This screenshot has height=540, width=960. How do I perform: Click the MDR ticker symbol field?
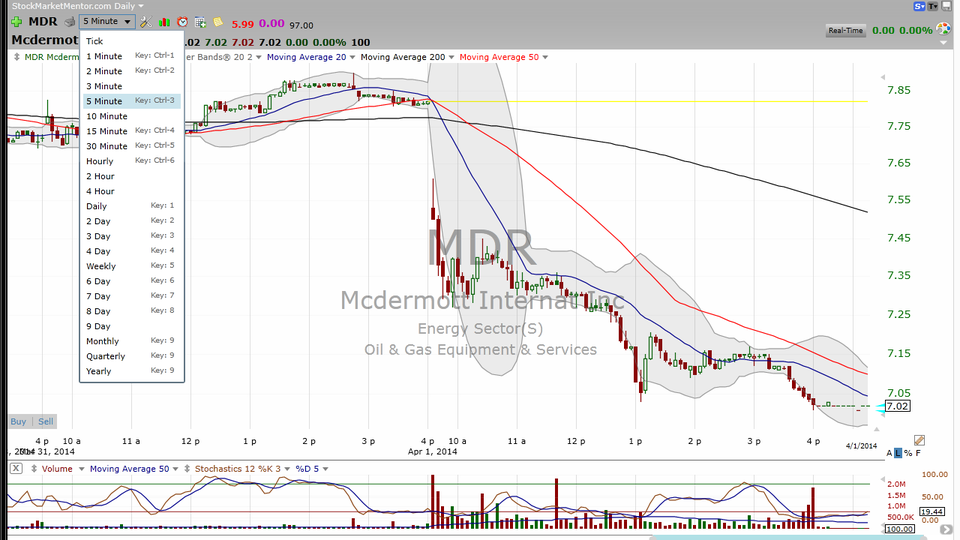[43, 21]
